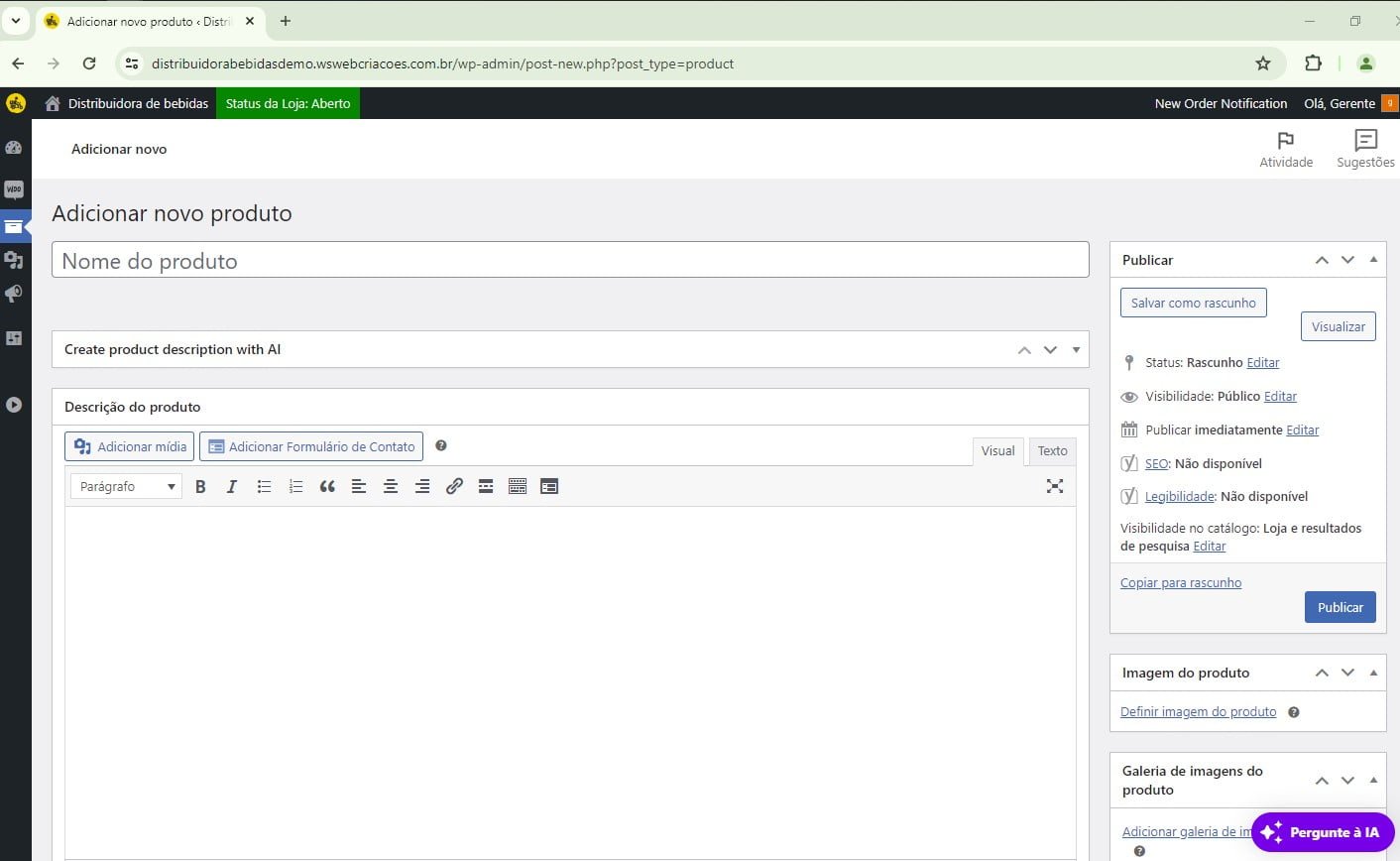
Task: Click the help question mark near the toolbar
Action: coord(440,445)
